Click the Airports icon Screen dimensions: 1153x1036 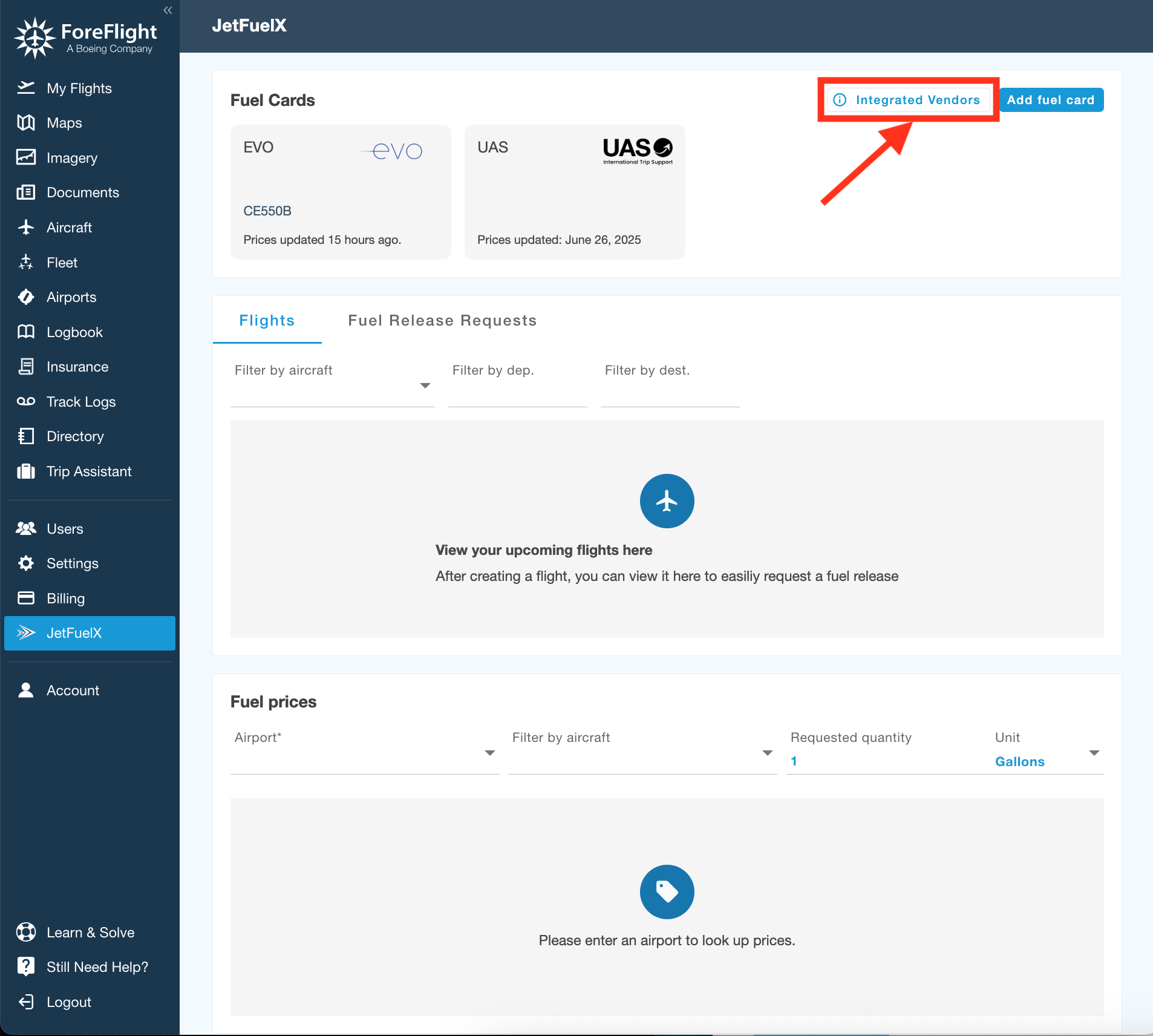click(26, 297)
